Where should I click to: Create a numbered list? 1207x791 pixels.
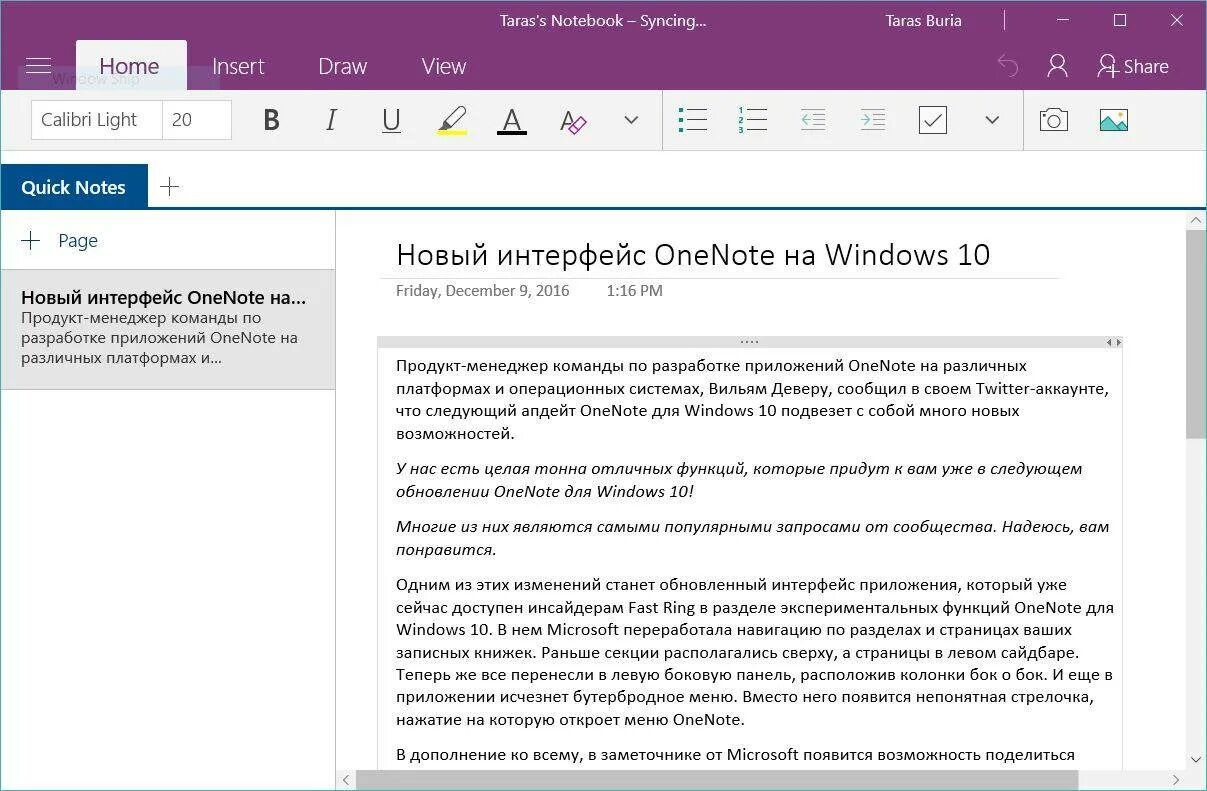[752, 120]
